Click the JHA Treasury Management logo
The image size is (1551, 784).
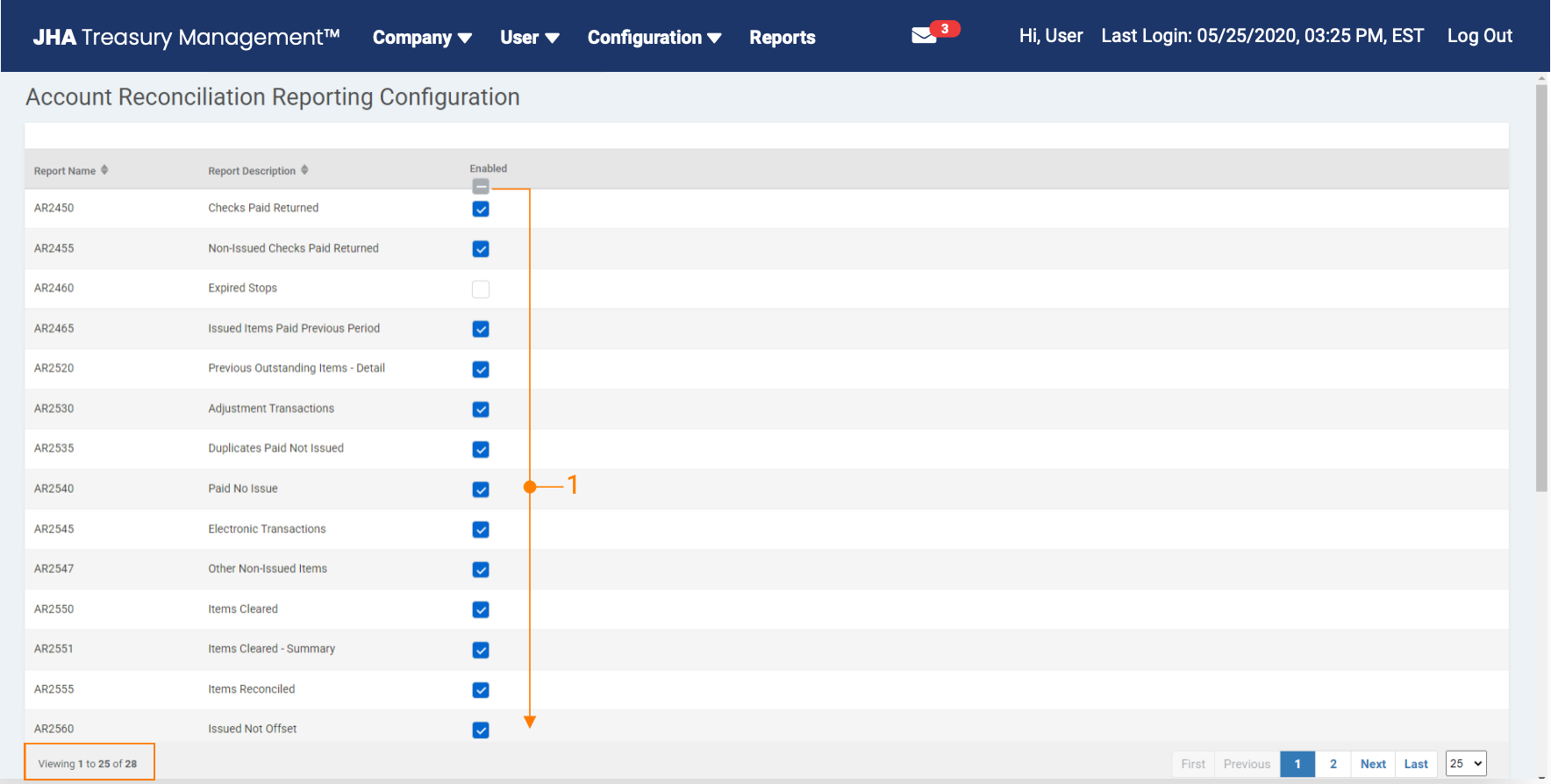(x=186, y=37)
